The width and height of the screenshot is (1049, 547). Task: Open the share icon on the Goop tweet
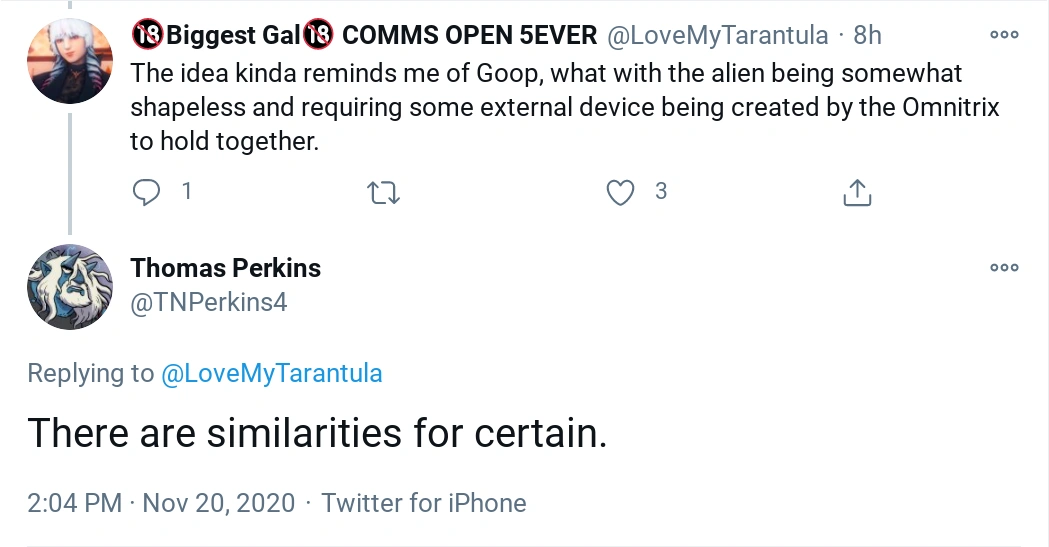[857, 192]
